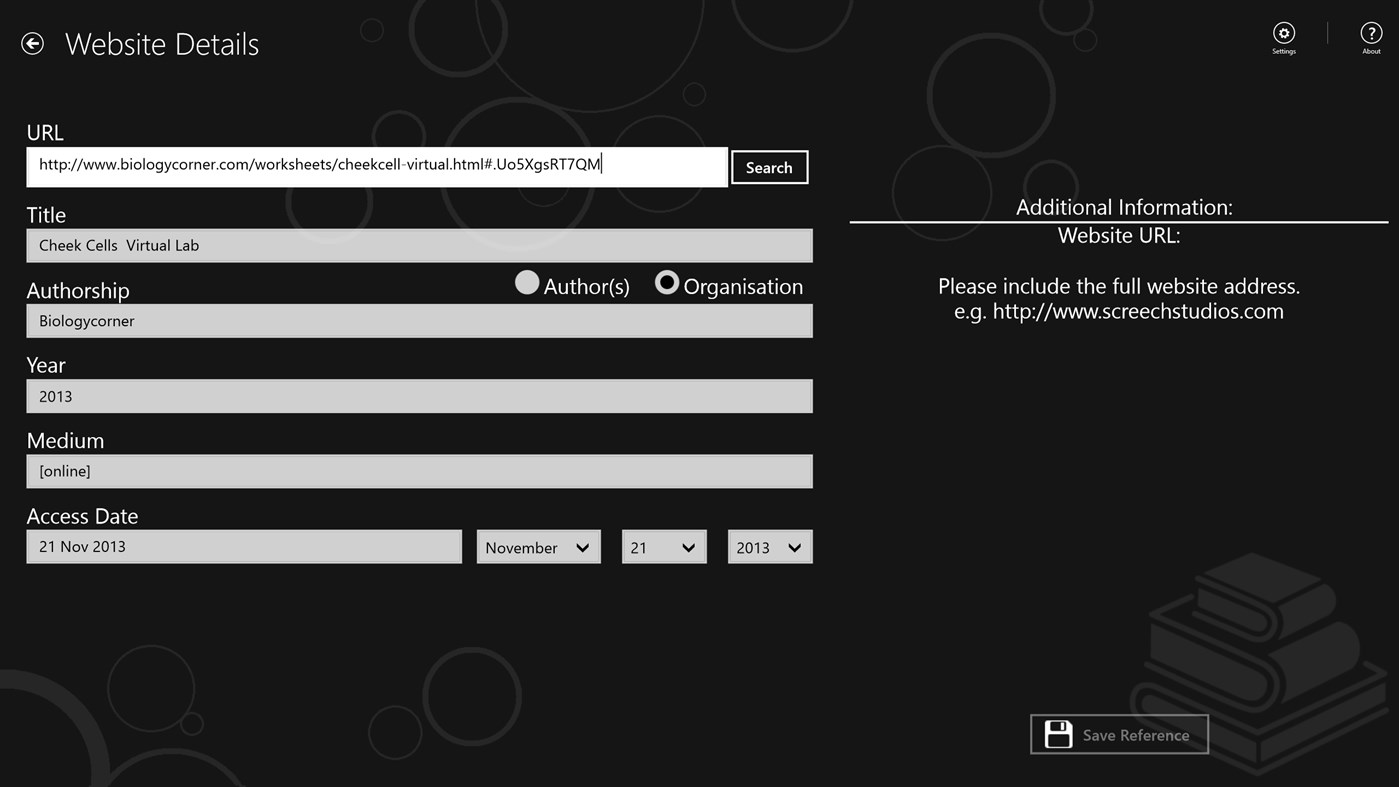The height and width of the screenshot is (787, 1399).
Task: Open the year dropdown showing 2013
Action: 770,547
